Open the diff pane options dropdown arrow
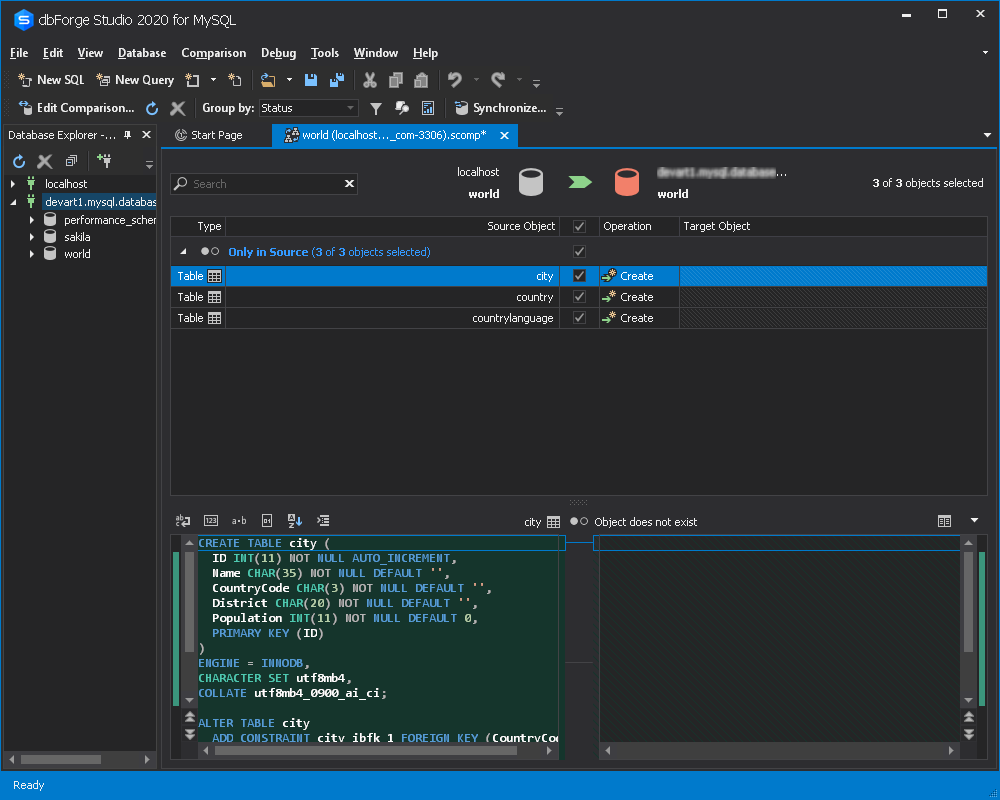 tap(974, 521)
